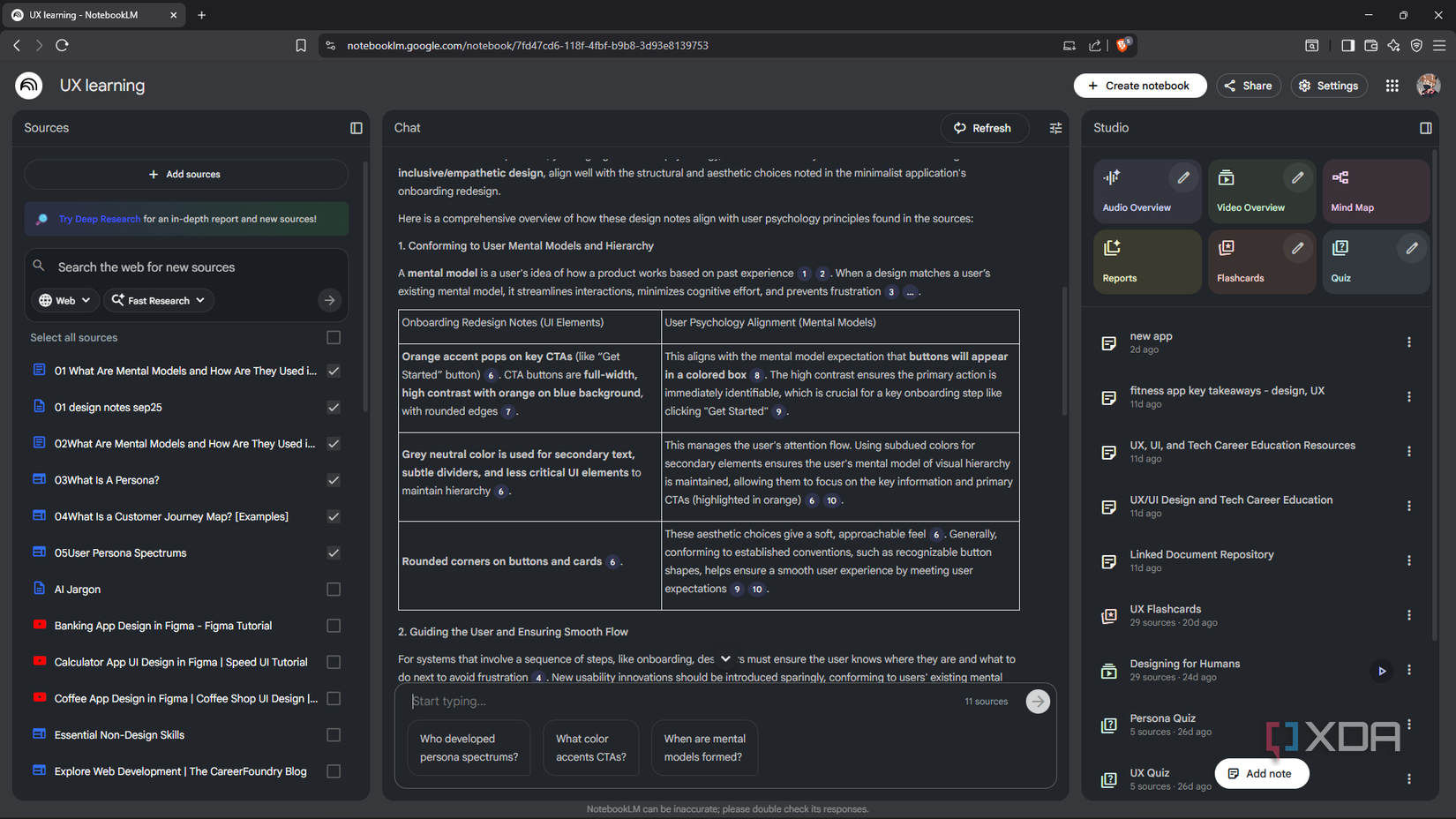Open the Audio Overview generator
This screenshot has width=1456, height=819.
pos(1137,192)
